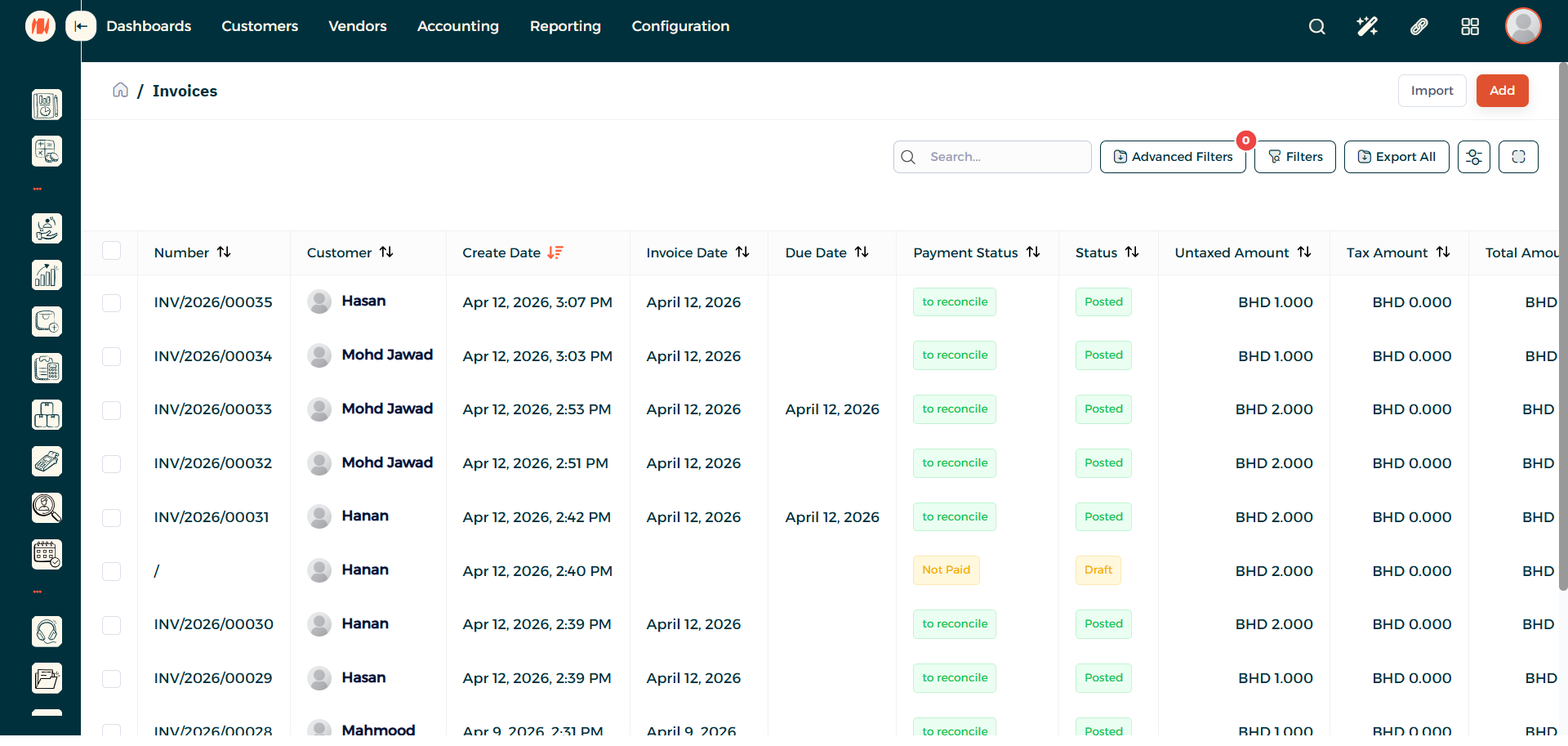This screenshot has width=1568, height=746.
Task: Open the Reporting menu
Action: point(565,26)
